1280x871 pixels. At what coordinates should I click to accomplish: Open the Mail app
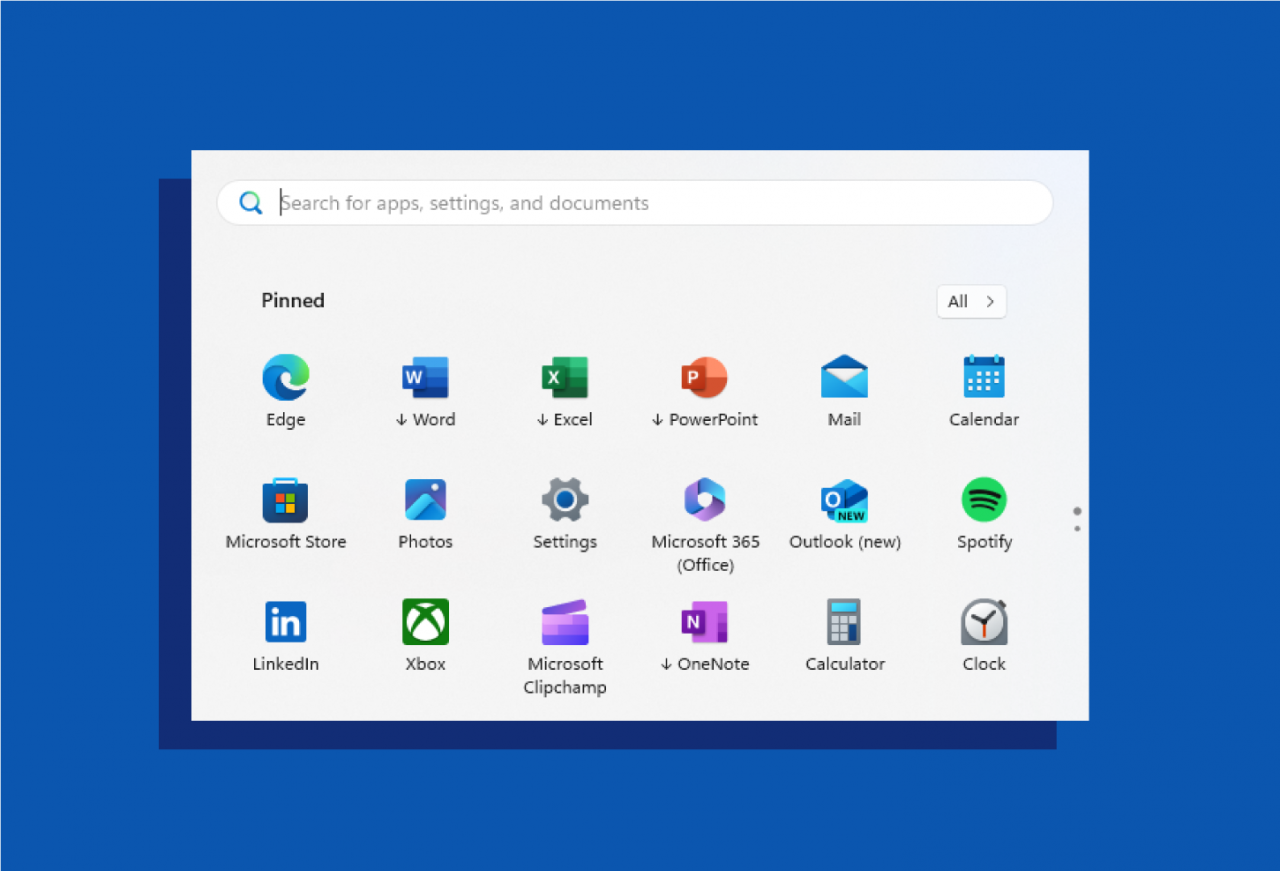point(844,378)
